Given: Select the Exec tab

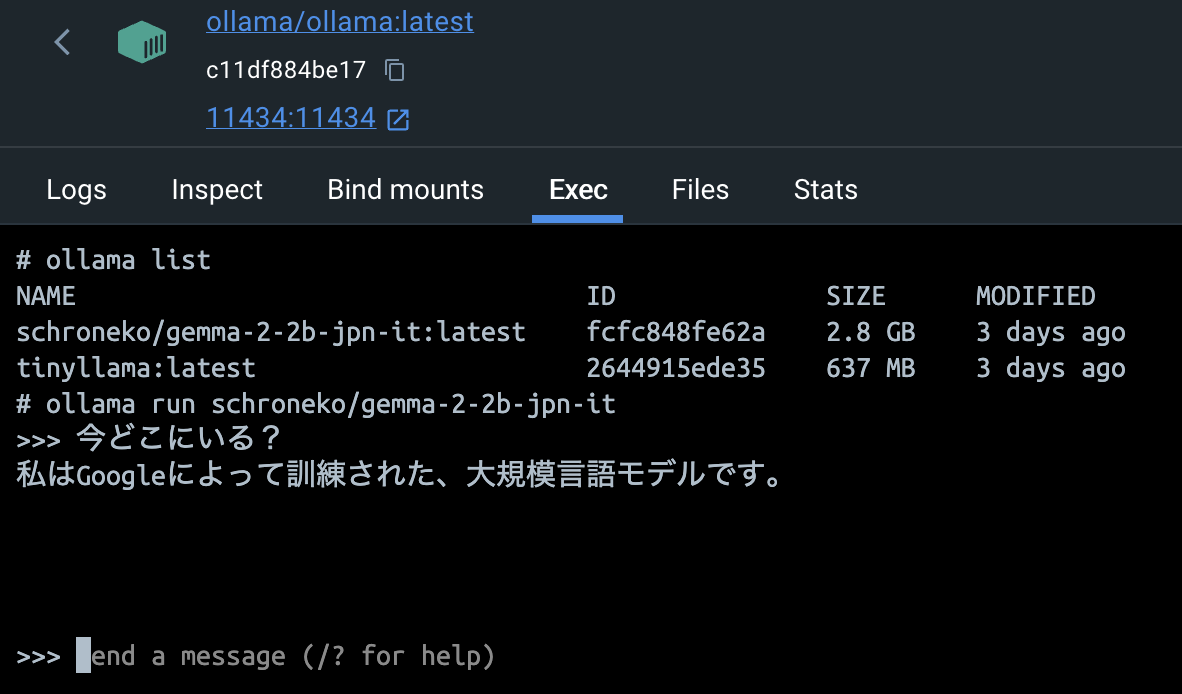Looking at the screenshot, I should tap(578, 190).
